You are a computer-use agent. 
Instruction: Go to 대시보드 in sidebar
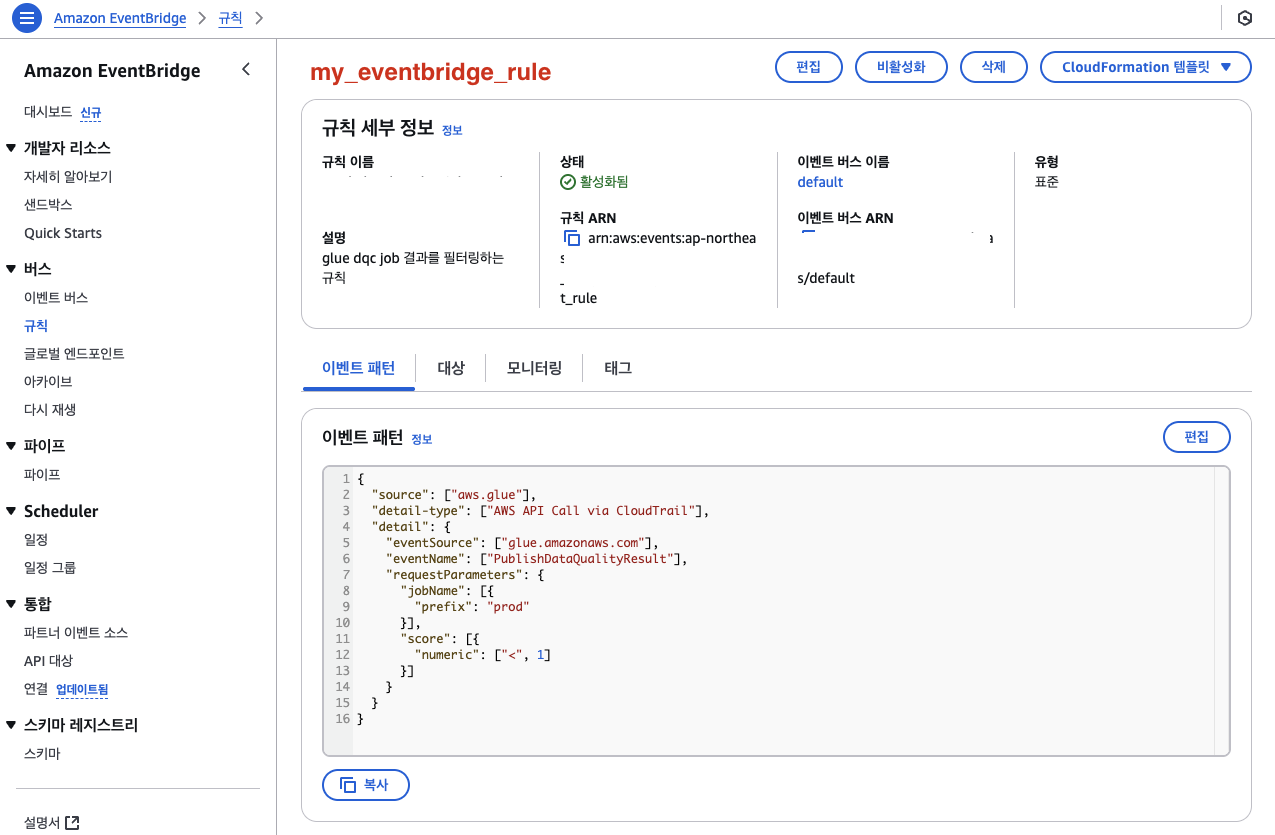click(x=48, y=112)
